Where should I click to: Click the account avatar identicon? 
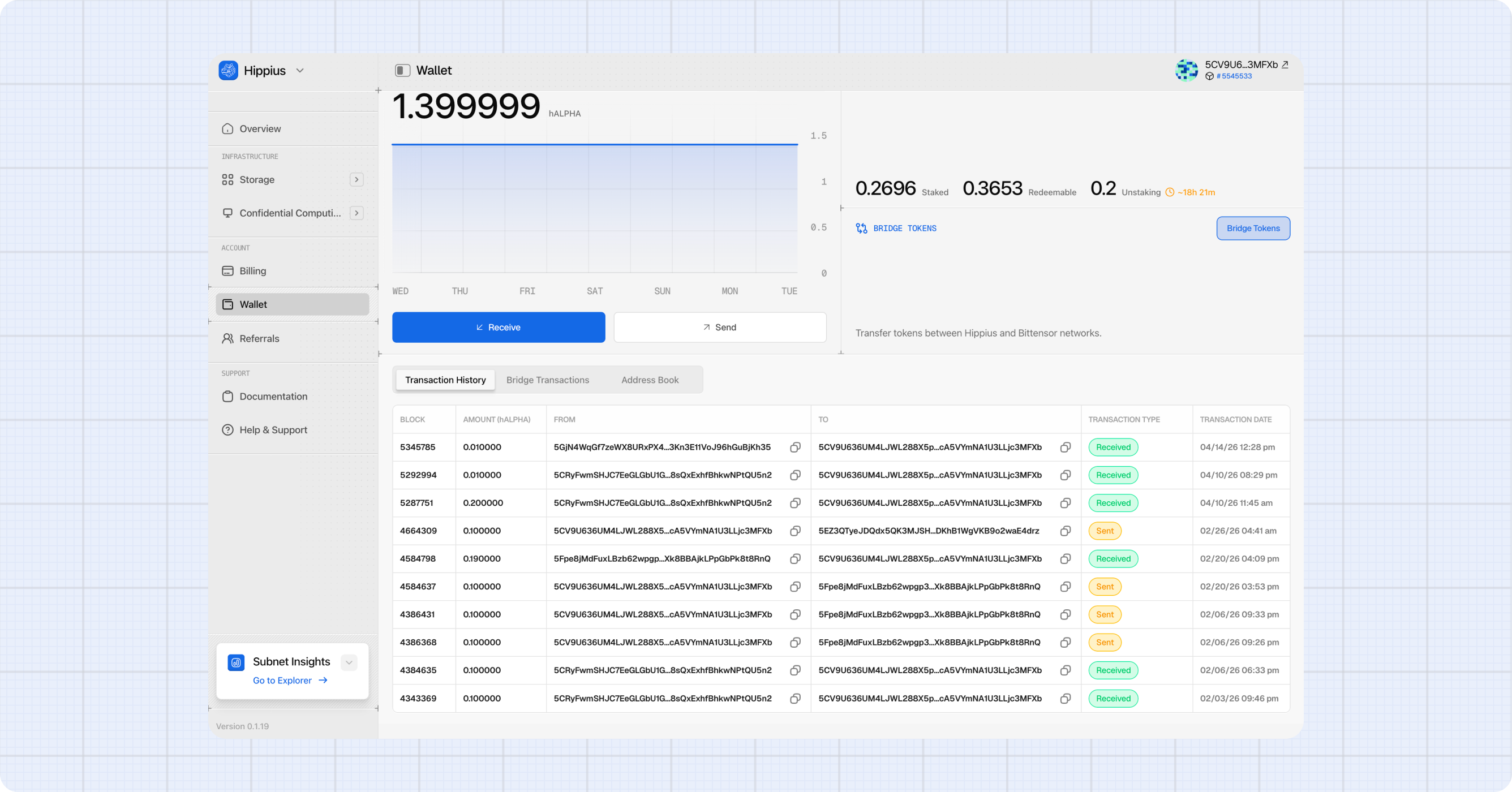coord(1186,70)
